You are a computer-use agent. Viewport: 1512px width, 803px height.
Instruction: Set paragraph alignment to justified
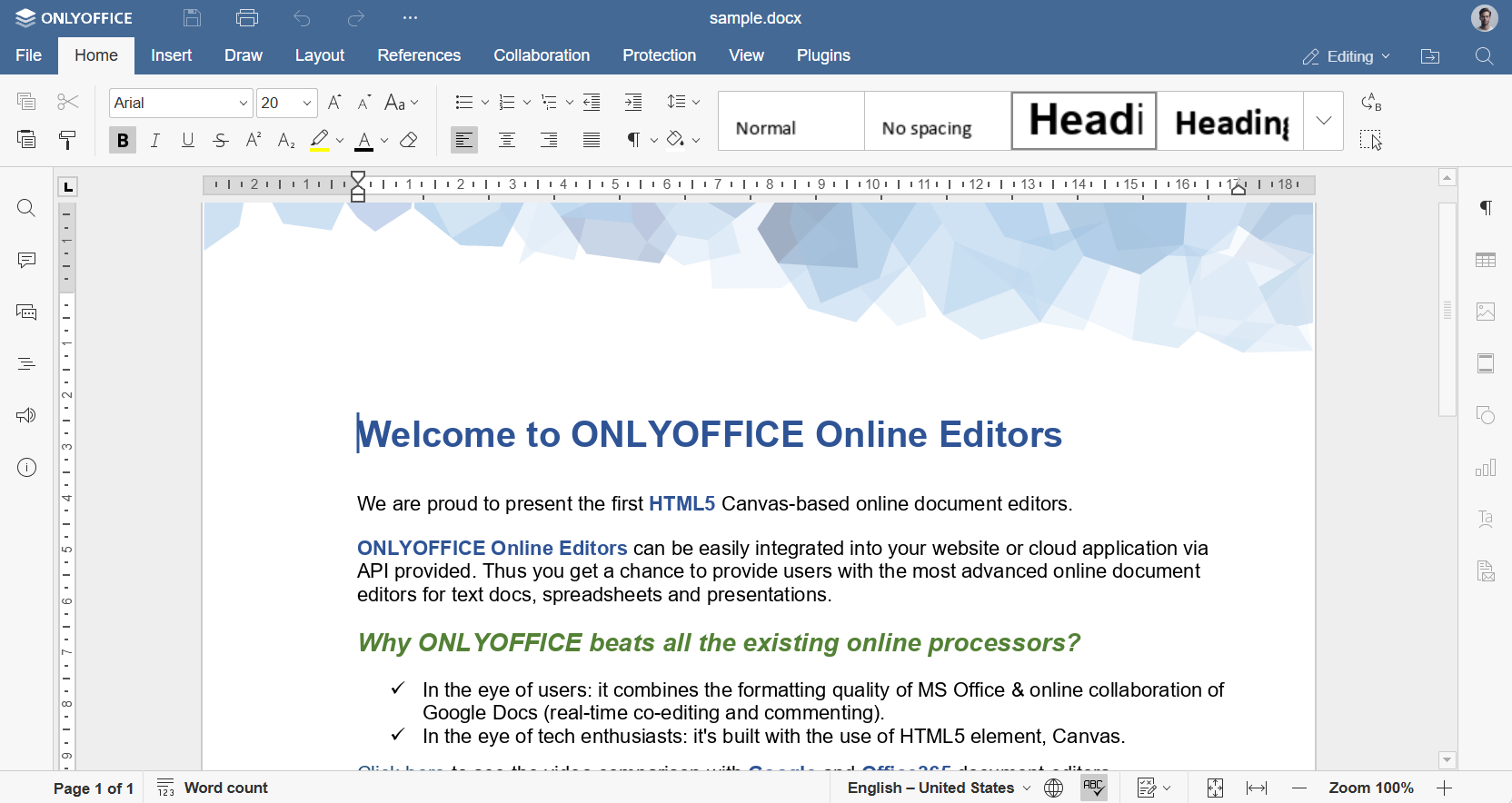pos(592,140)
